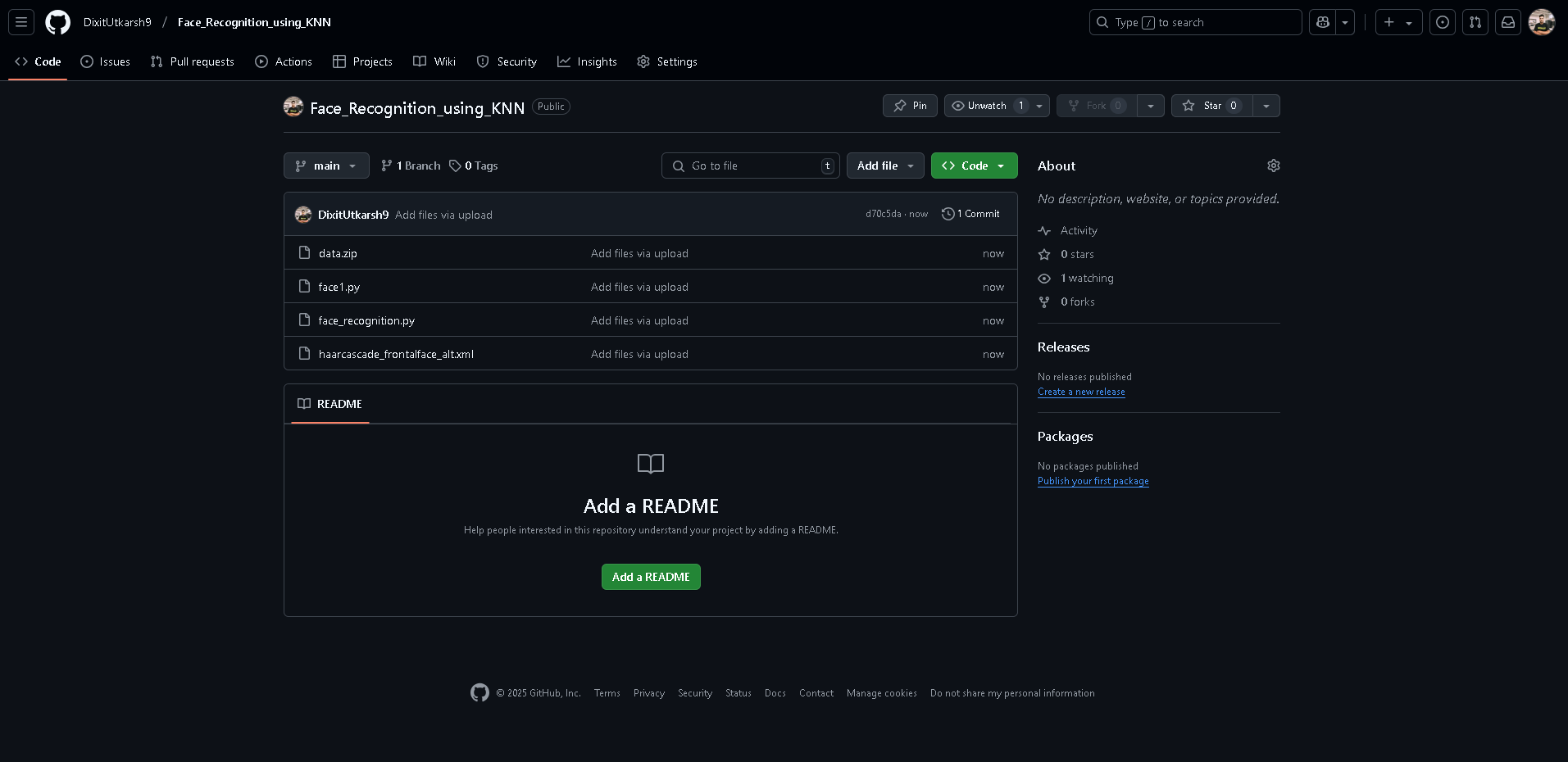Open the data.zip file
The image size is (1568, 762).
click(338, 253)
